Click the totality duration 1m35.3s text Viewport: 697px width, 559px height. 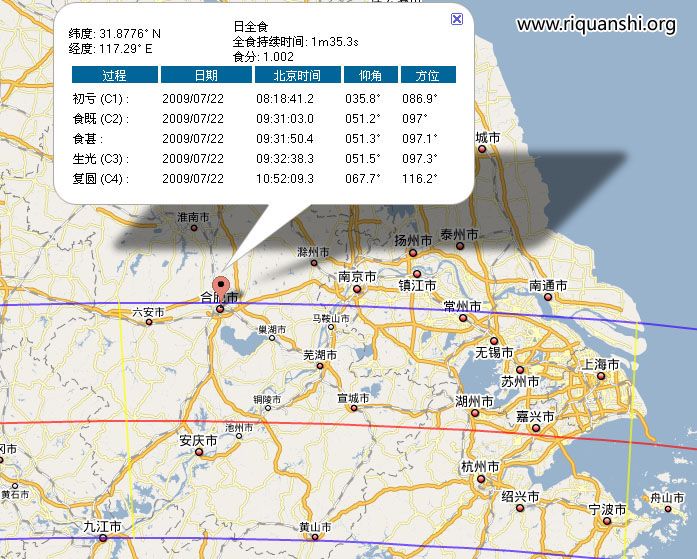point(335,42)
